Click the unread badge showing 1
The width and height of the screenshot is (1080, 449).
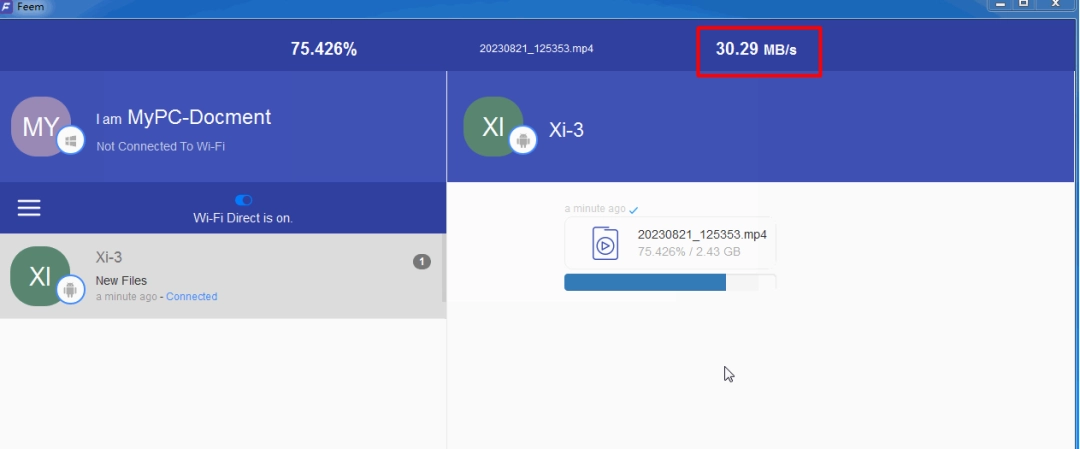[x=422, y=261]
